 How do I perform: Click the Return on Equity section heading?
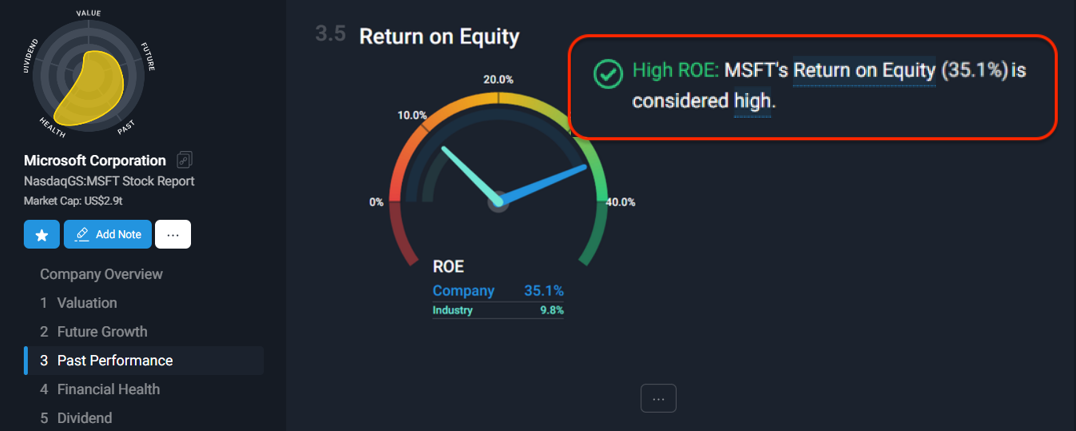439,36
